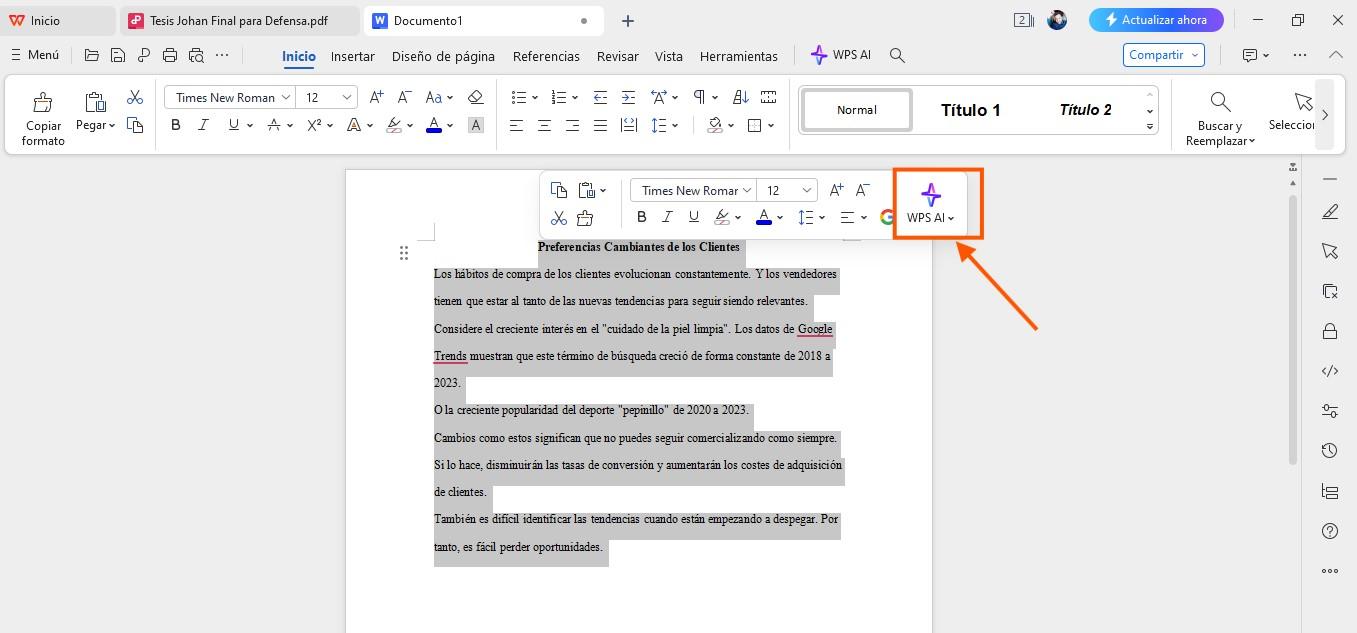
Task: Click the Compartir button
Action: click(1156, 55)
